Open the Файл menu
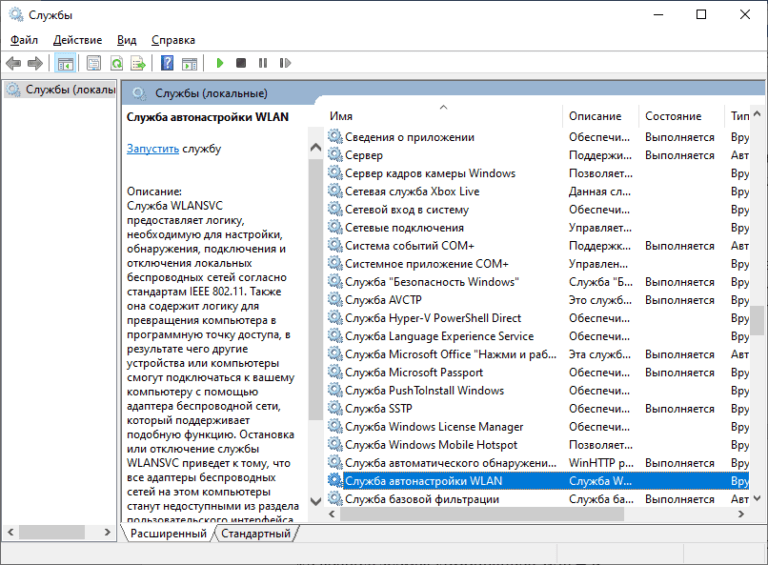The image size is (768, 565). (x=24, y=40)
